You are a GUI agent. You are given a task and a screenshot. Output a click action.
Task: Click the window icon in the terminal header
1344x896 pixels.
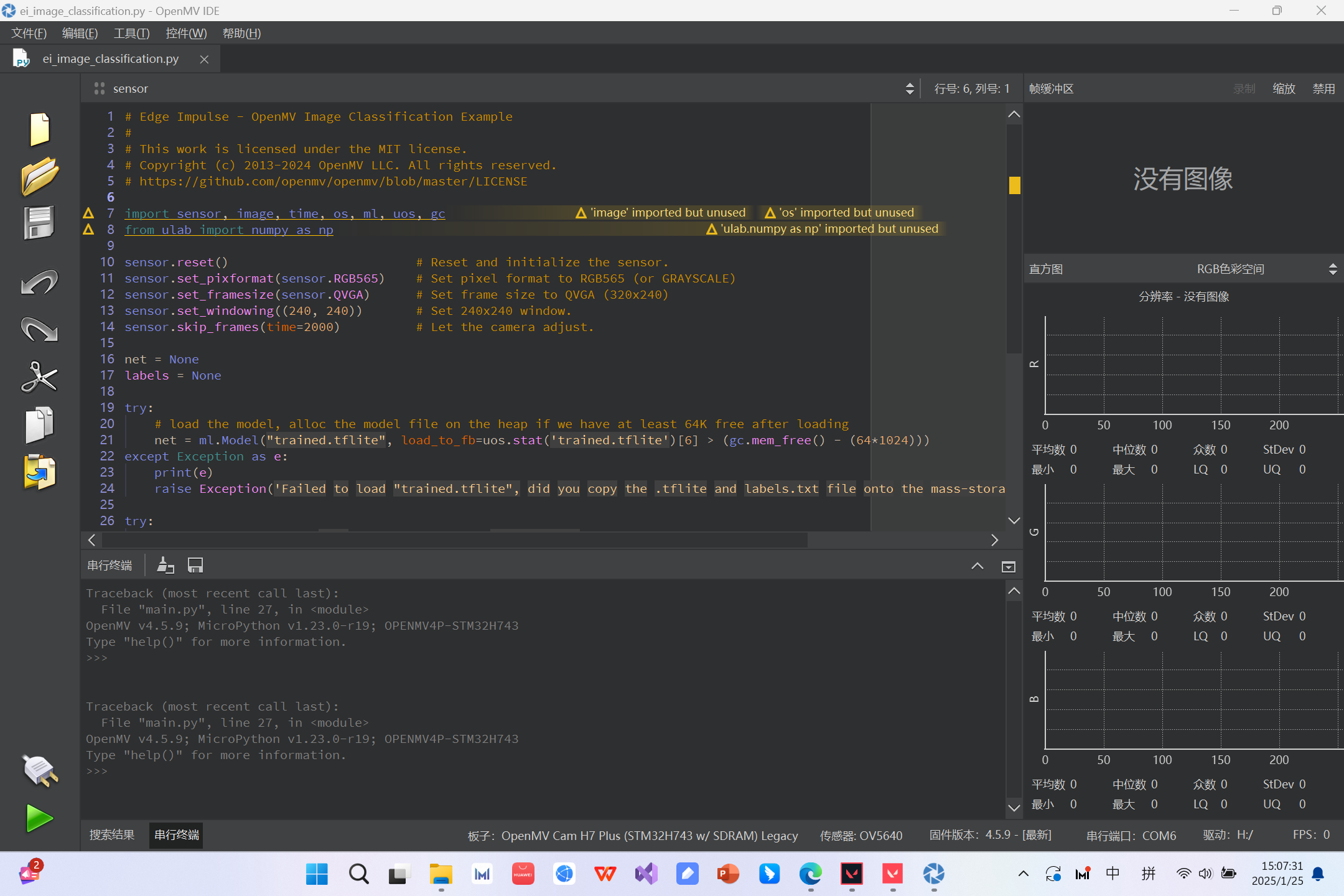click(x=1009, y=566)
